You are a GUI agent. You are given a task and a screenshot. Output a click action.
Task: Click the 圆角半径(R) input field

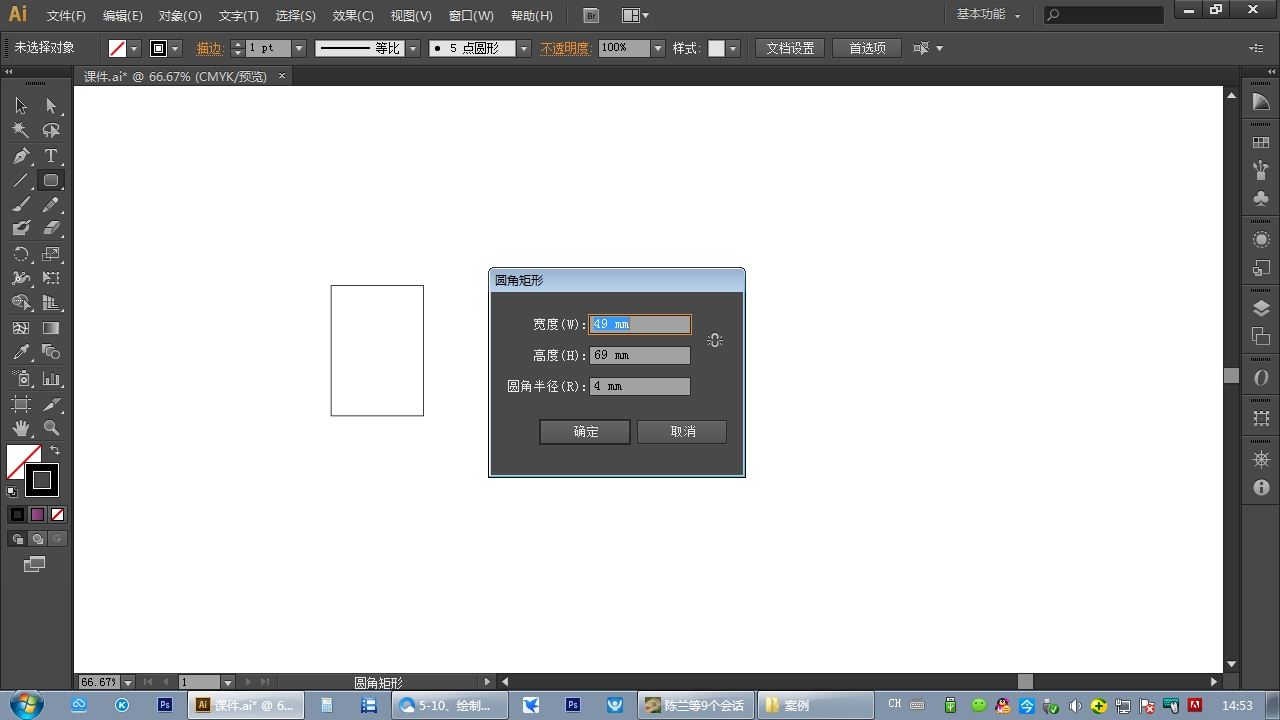639,386
